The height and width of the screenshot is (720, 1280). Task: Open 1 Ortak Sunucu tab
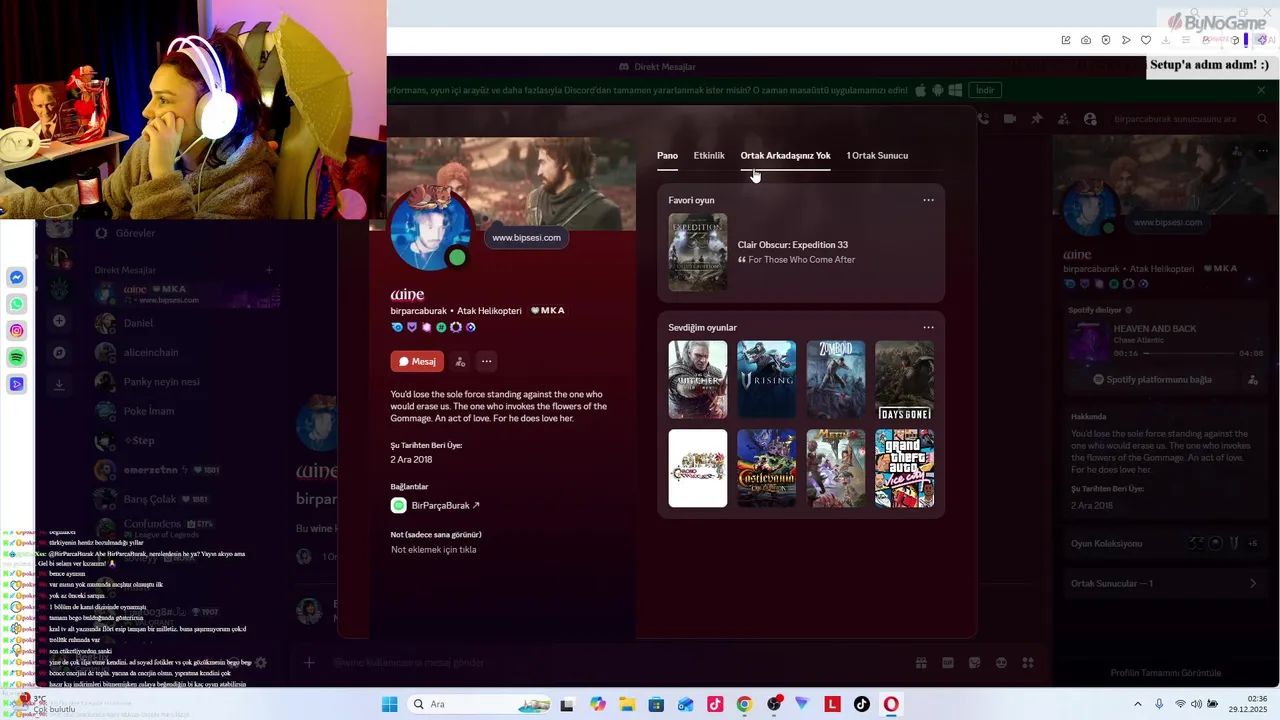pyautogui.click(x=877, y=155)
